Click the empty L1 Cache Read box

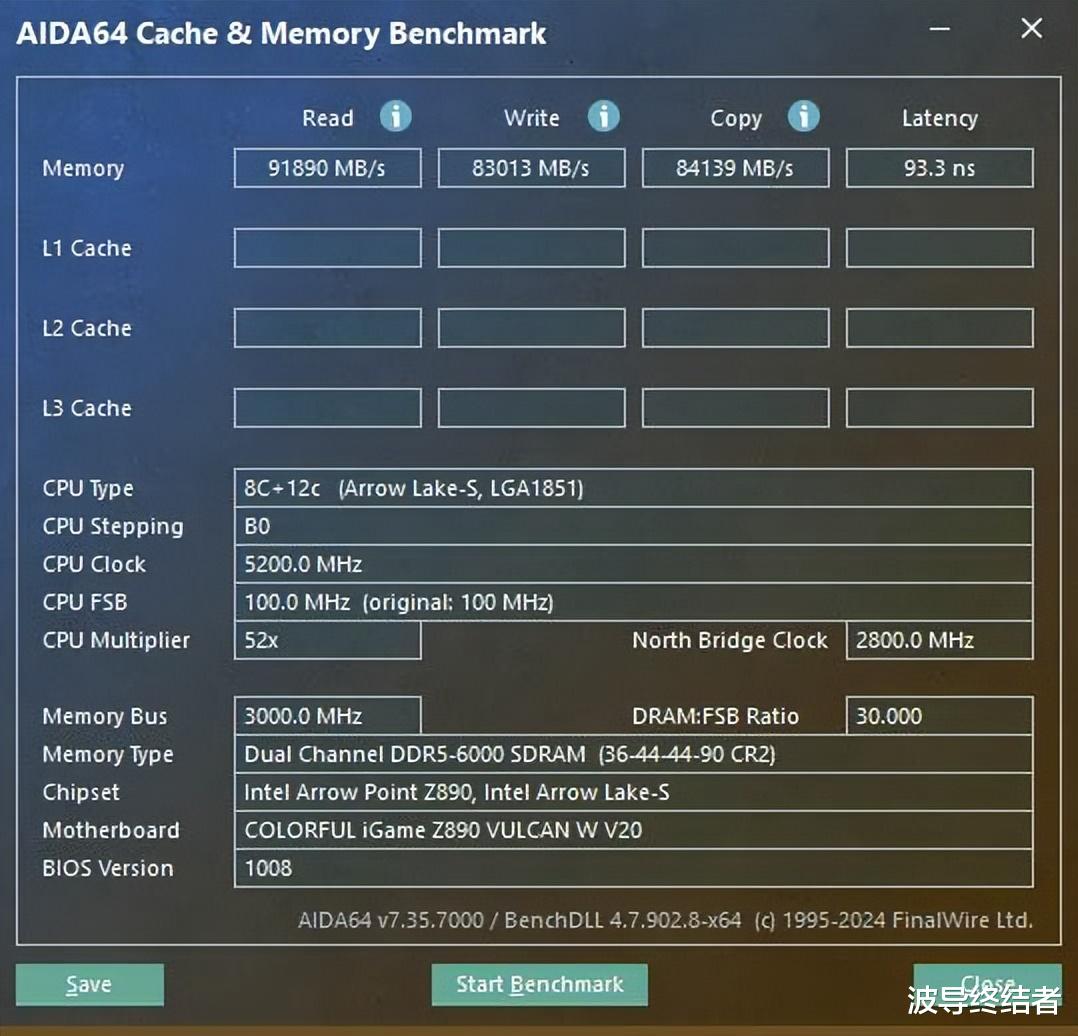(x=327, y=247)
